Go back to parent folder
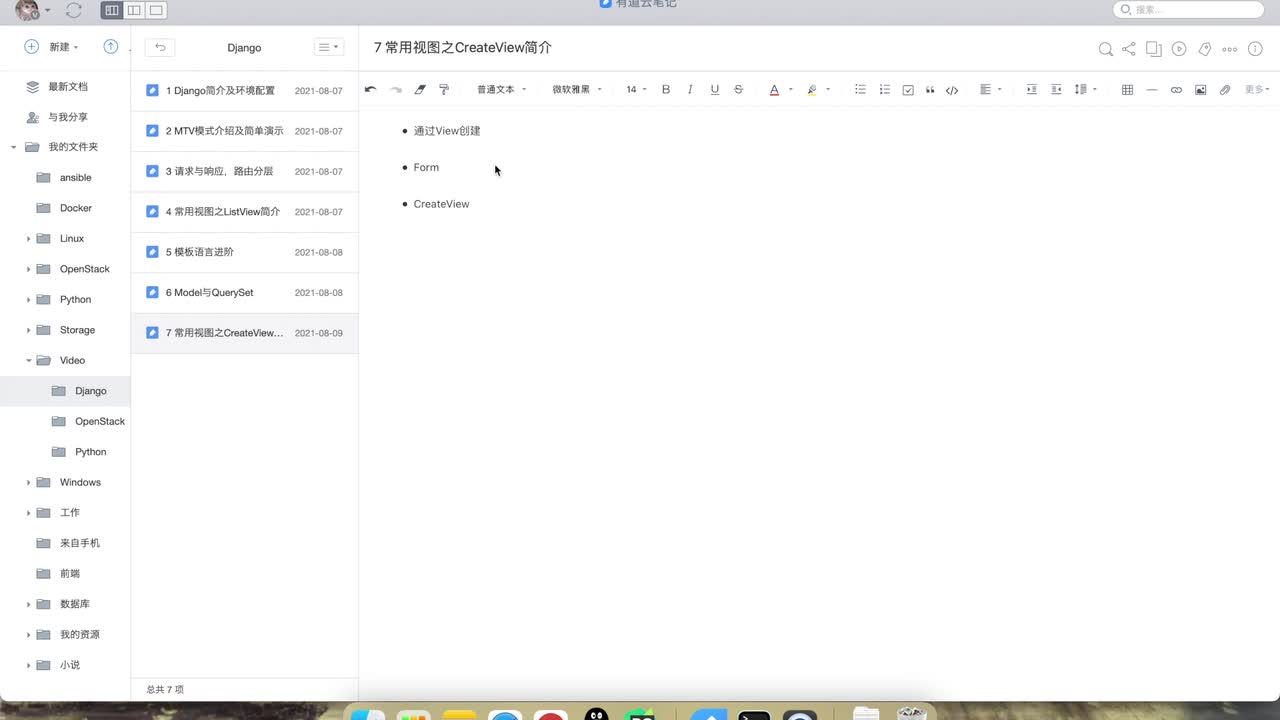 coord(160,47)
